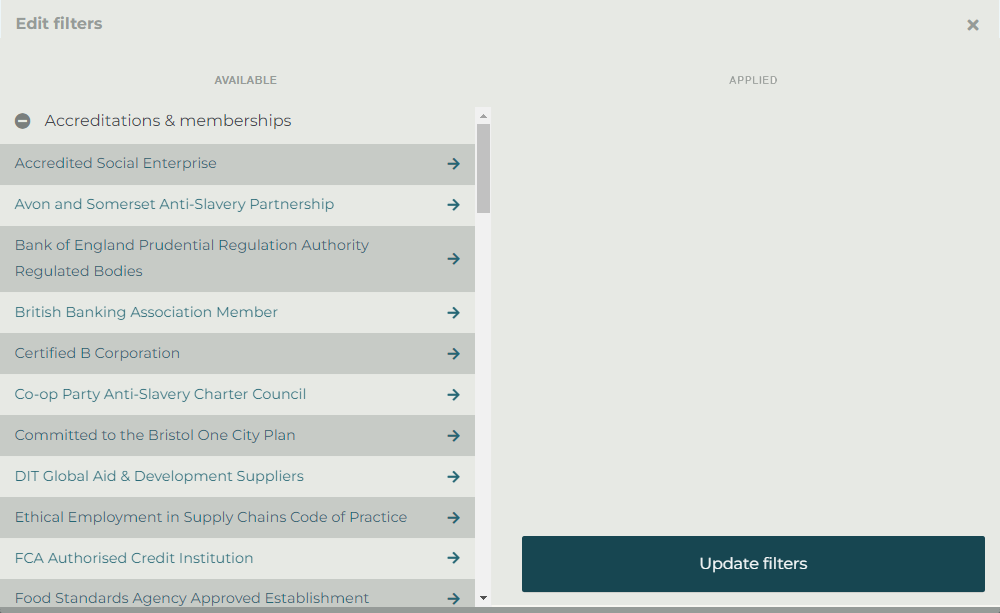This screenshot has height=613, width=1000.
Task: Click the Accreditations & memberships heading
Action: [168, 121]
